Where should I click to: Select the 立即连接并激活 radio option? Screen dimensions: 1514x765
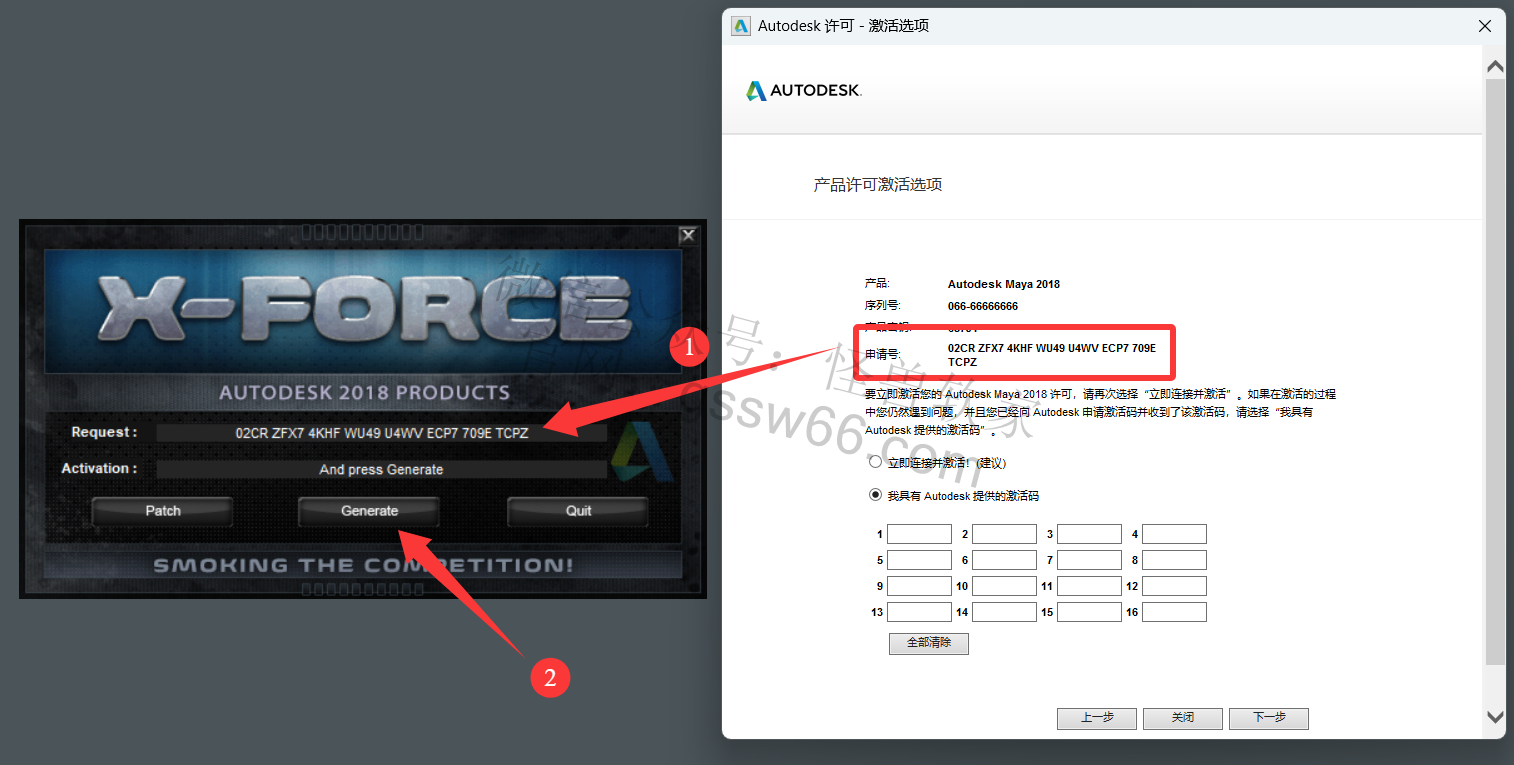point(876,463)
